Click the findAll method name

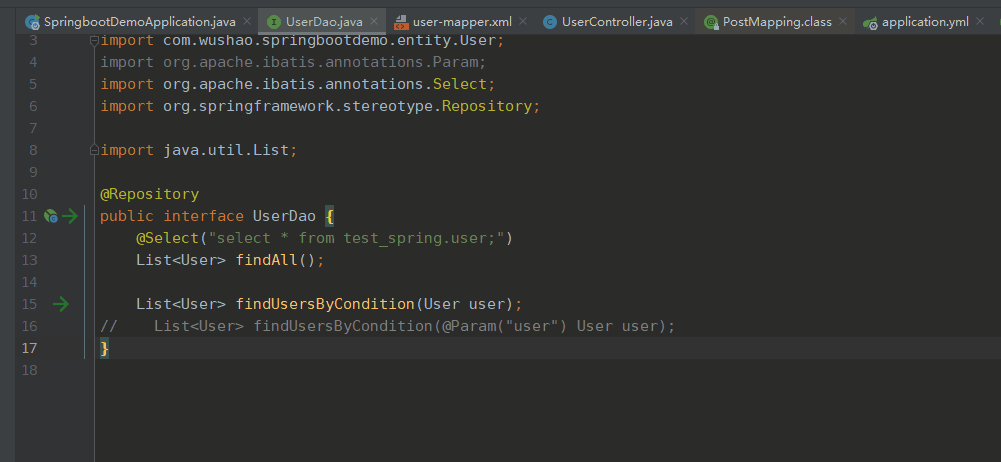(x=266, y=260)
